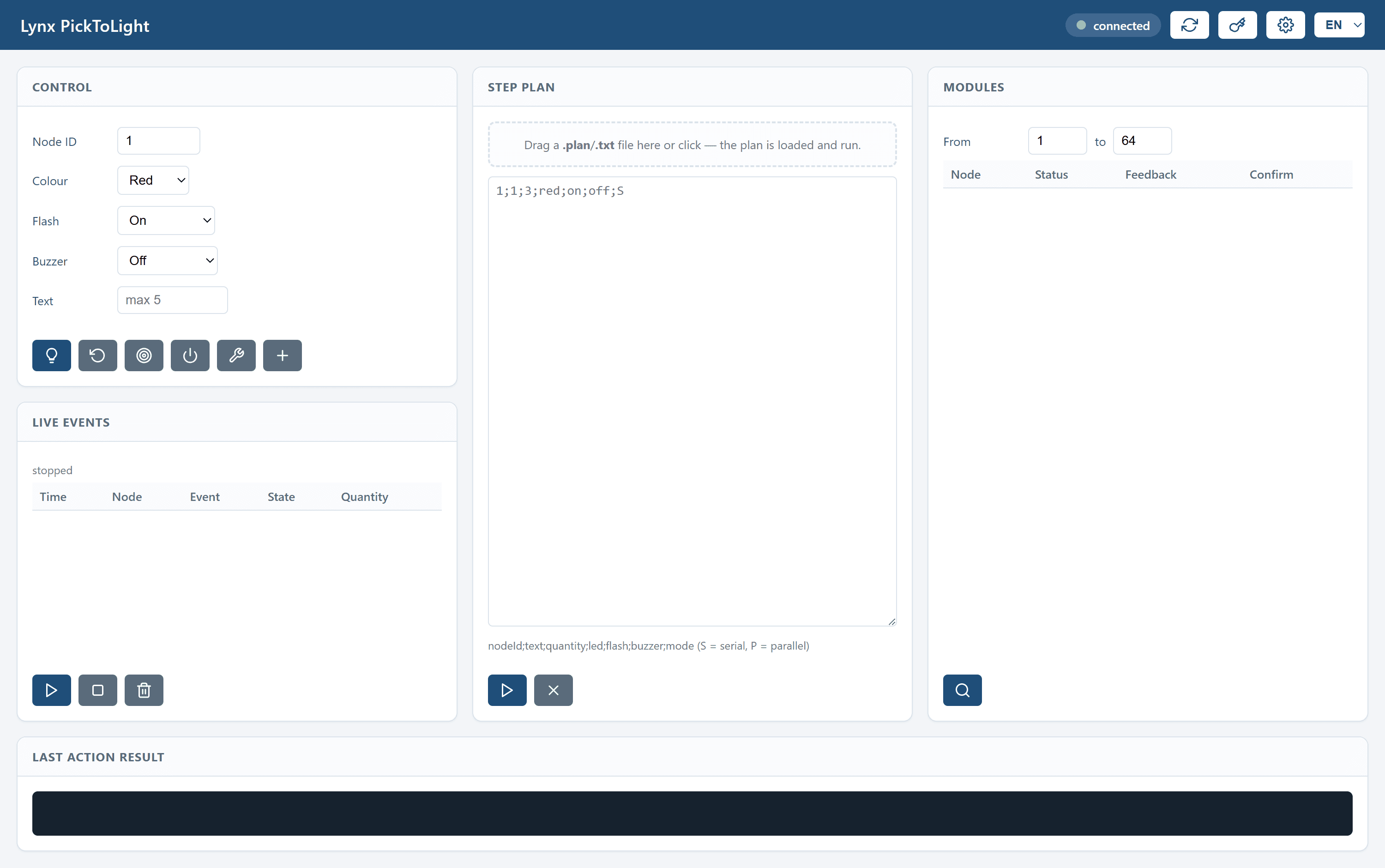
Task: Click the Node column header in Modules
Action: click(965, 175)
